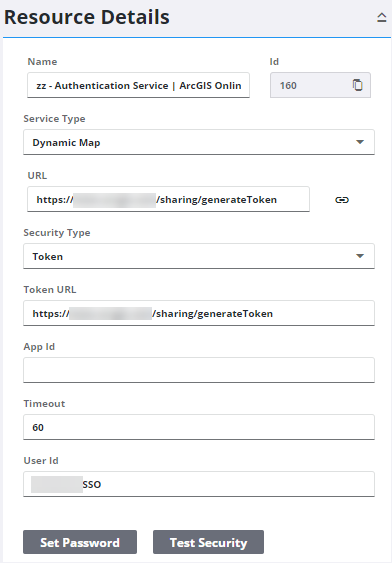
Task: Click the Timeout field showing 60
Action: 199,427
